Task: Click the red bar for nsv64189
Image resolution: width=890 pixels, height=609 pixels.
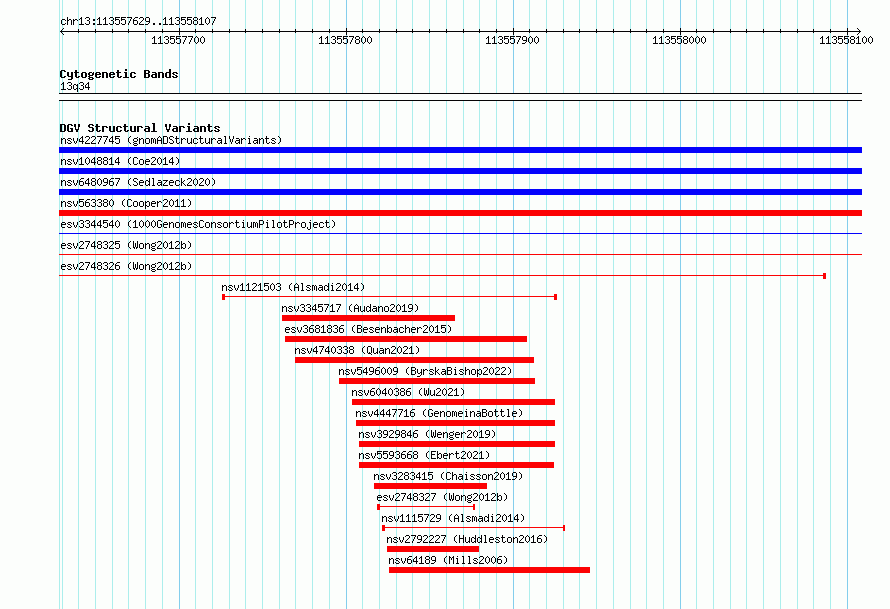Action: click(489, 570)
